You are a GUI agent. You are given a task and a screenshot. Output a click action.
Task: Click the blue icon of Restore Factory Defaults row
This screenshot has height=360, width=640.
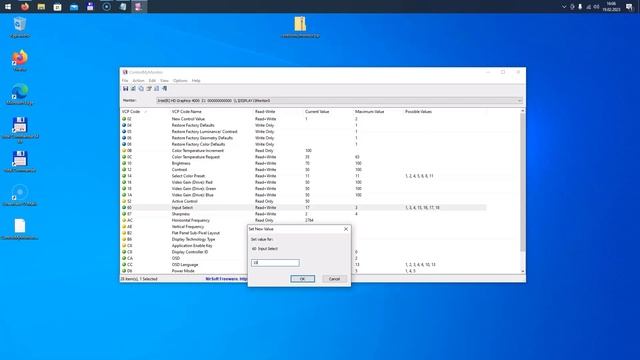pos(124,125)
